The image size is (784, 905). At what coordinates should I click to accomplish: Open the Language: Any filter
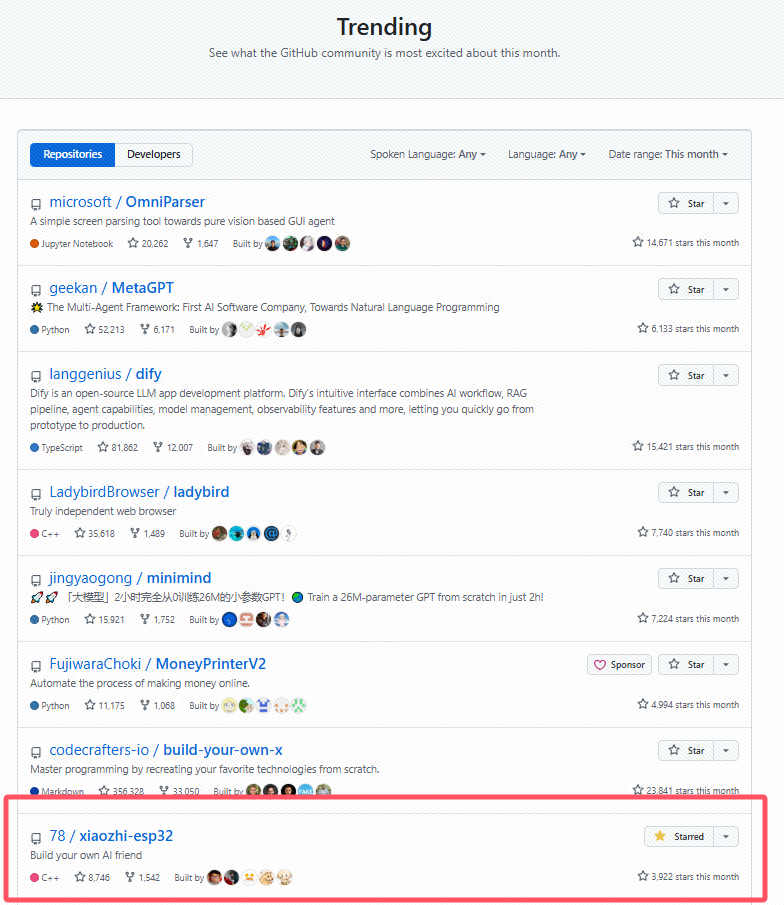pos(547,155)
